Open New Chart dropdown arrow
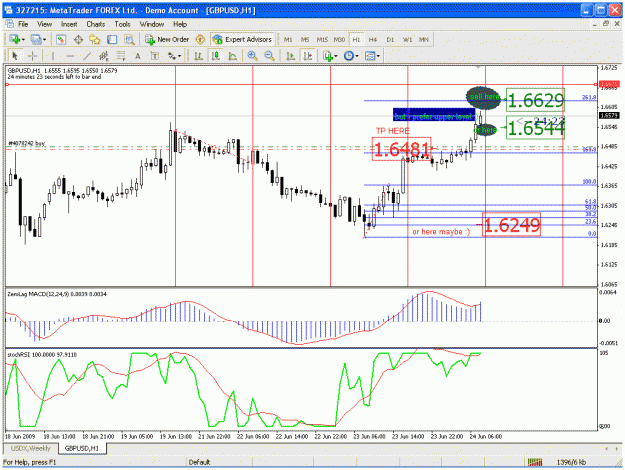Image resolution: width=625 pixels, height=470 pixels. [x=23, y=39]
